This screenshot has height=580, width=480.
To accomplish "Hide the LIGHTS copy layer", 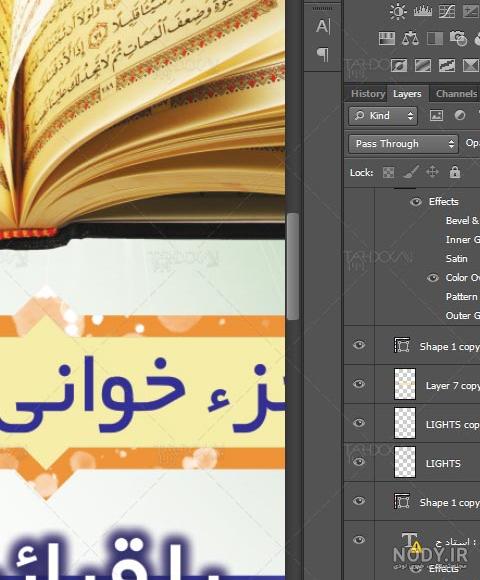I will click(359, 423).
